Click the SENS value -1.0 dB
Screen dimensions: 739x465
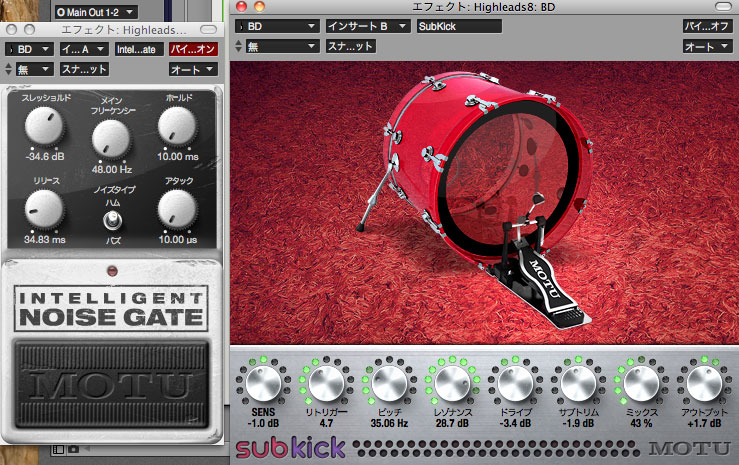[263, 423]
